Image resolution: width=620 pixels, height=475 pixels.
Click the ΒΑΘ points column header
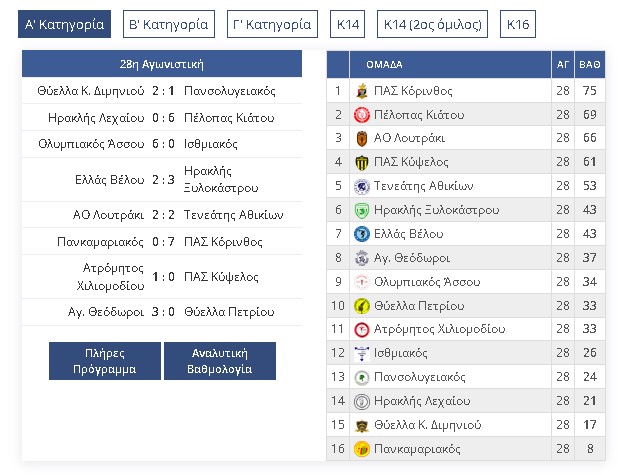point(590,64)
